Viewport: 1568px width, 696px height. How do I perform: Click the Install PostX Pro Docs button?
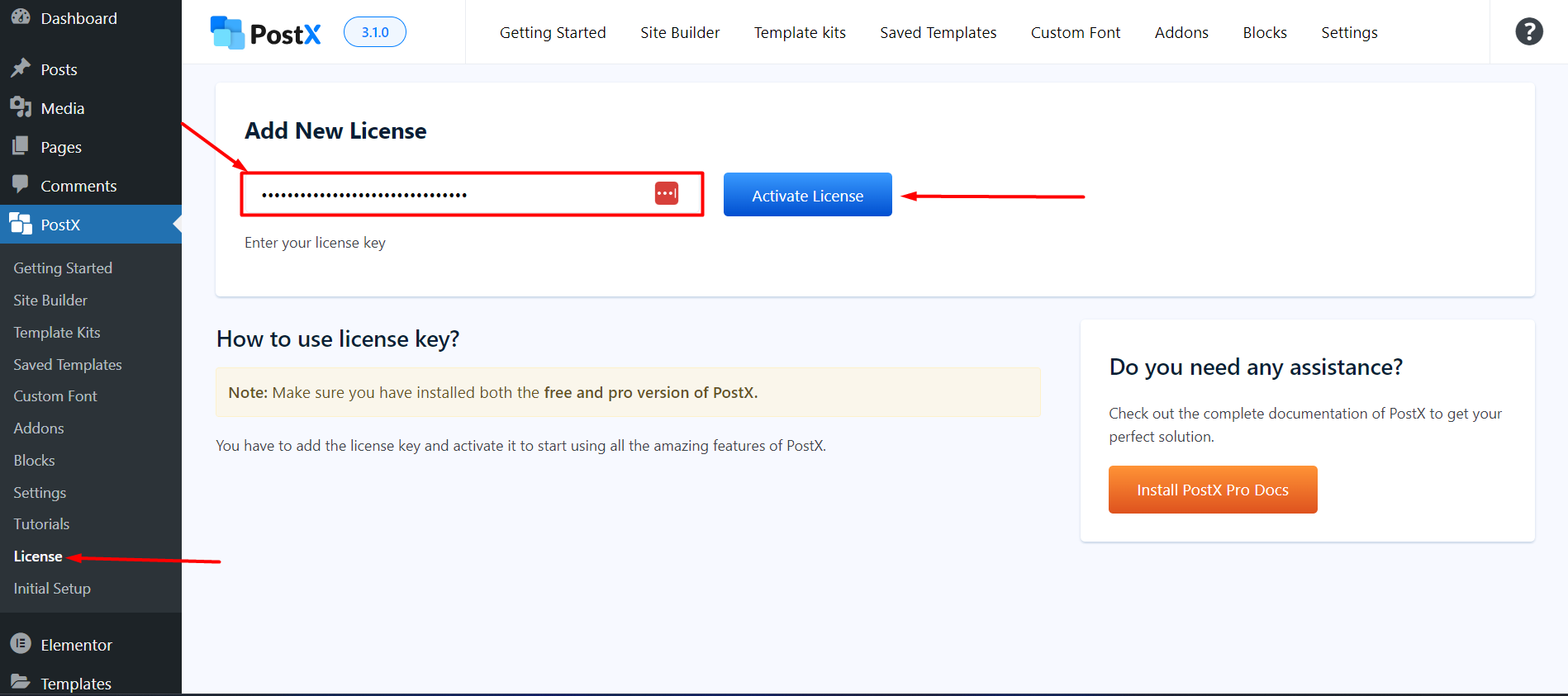point(1213,490)
